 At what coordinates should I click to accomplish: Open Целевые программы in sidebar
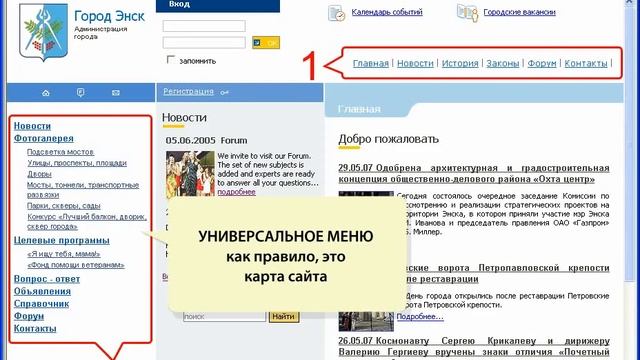[x=62, y=240]
